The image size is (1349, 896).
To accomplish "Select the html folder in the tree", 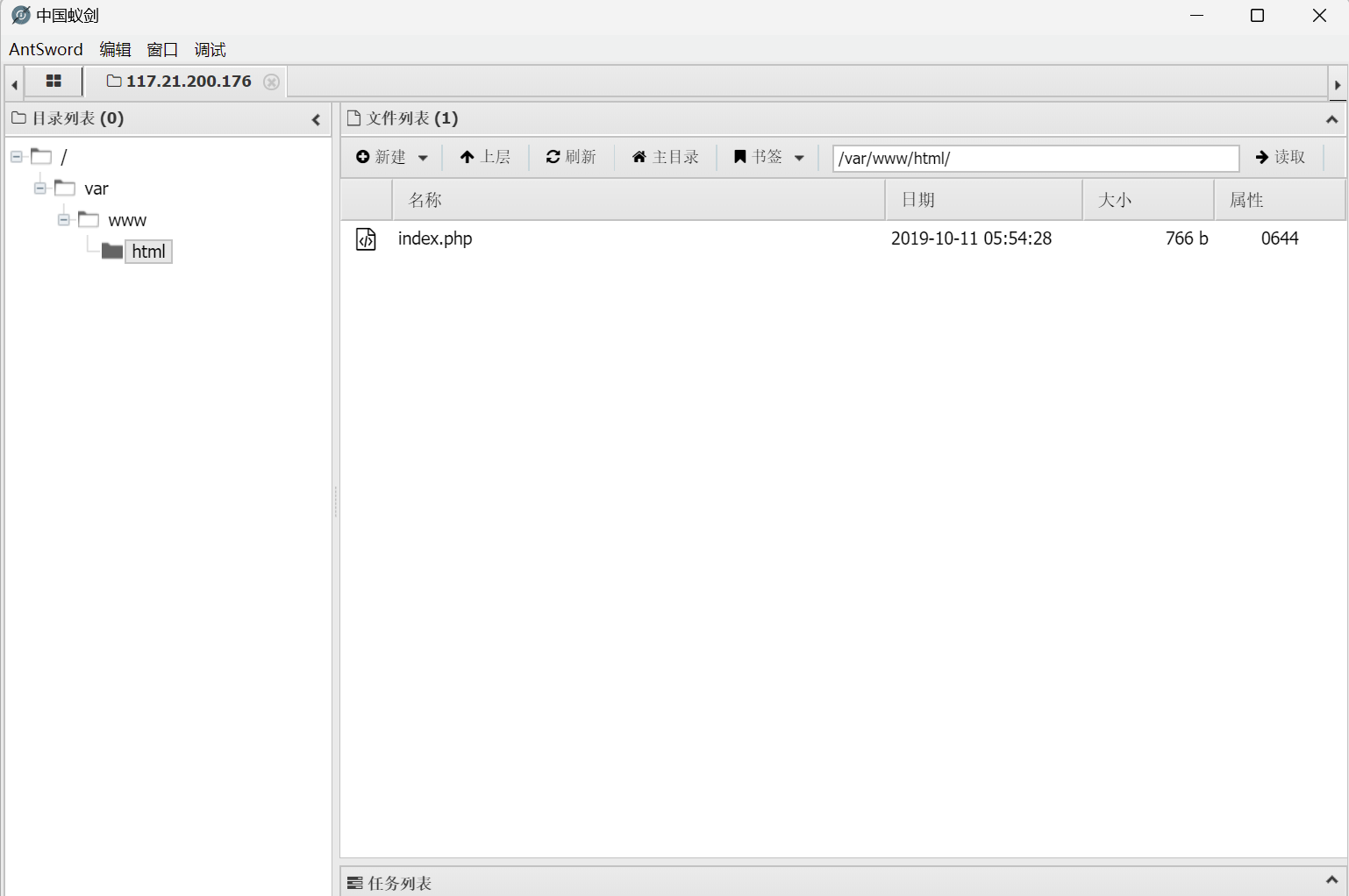I will pos(148,252).
